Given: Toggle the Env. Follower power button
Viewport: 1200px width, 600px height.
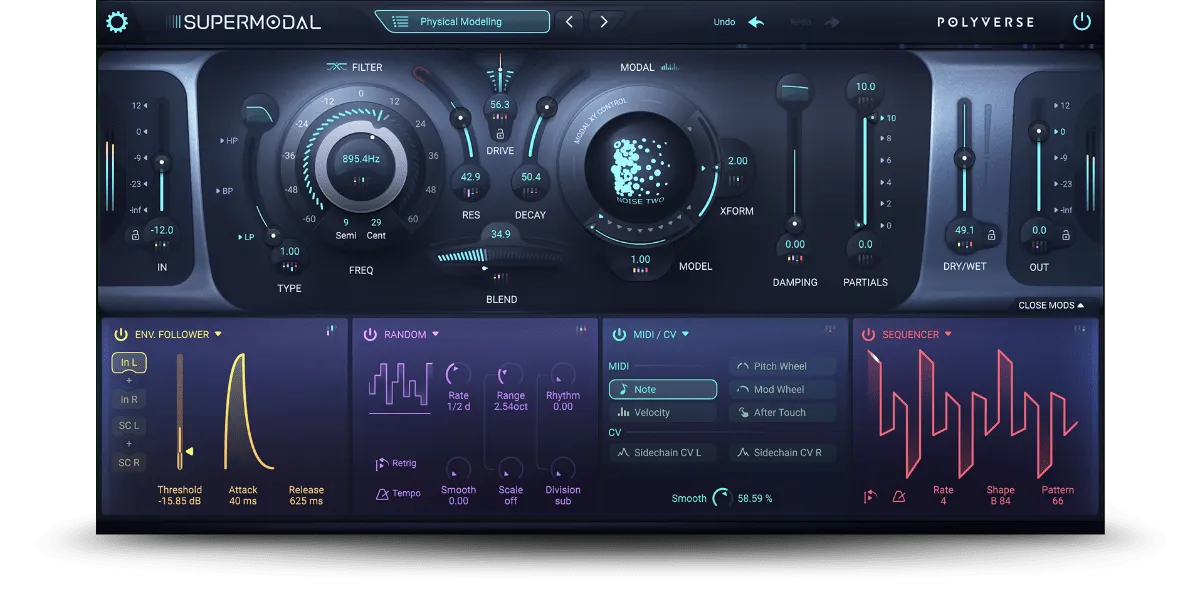Looking at the screenshot, I should [121, 334].
